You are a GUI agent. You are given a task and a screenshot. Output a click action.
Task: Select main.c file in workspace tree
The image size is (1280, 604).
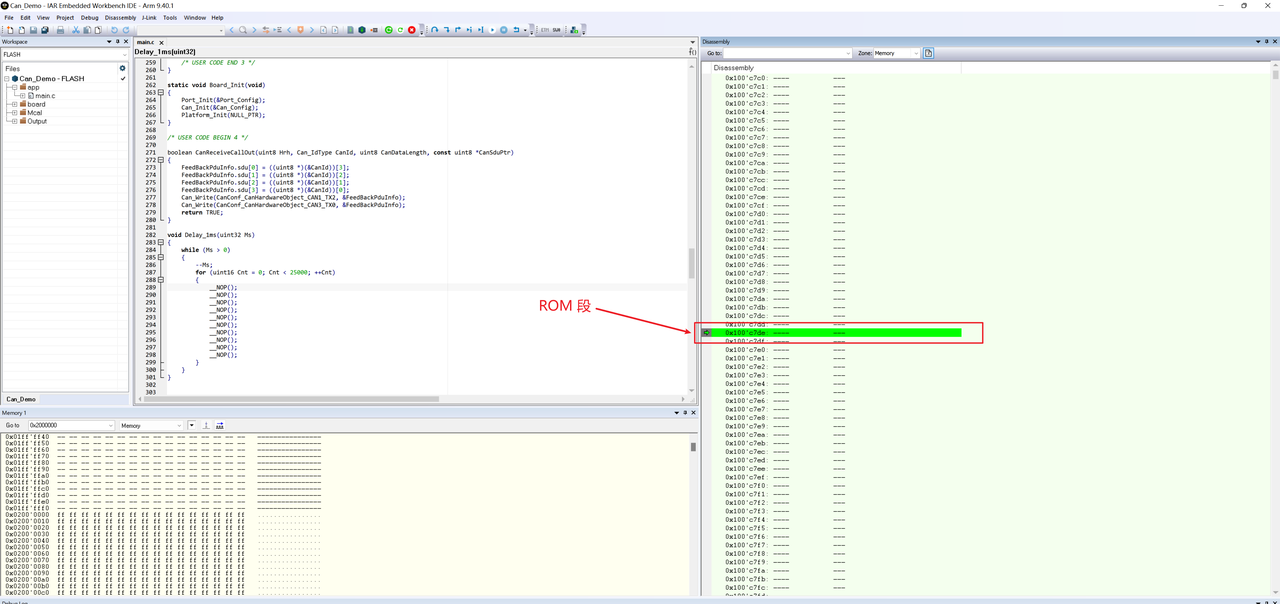[x=45, y=95]
